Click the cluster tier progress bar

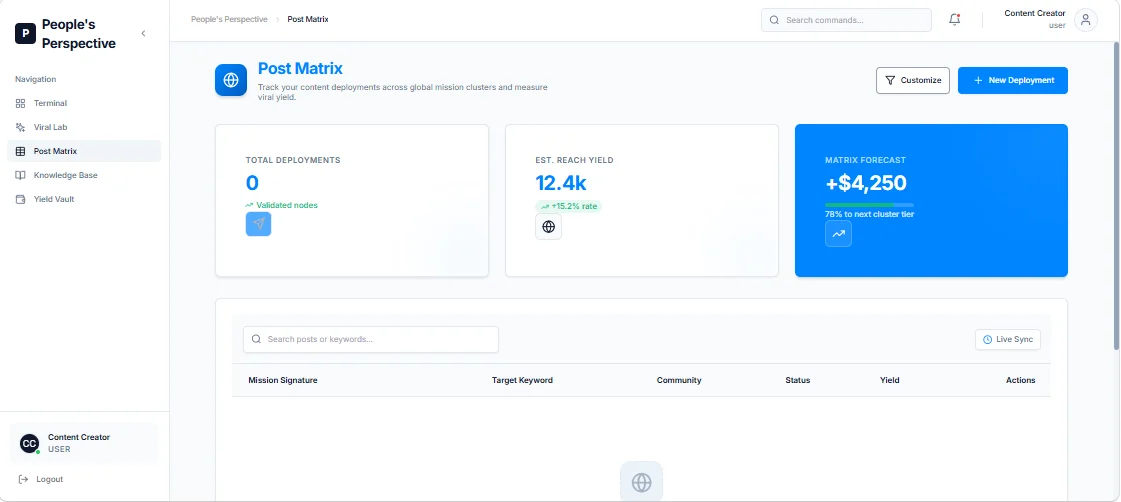point(869,205)
